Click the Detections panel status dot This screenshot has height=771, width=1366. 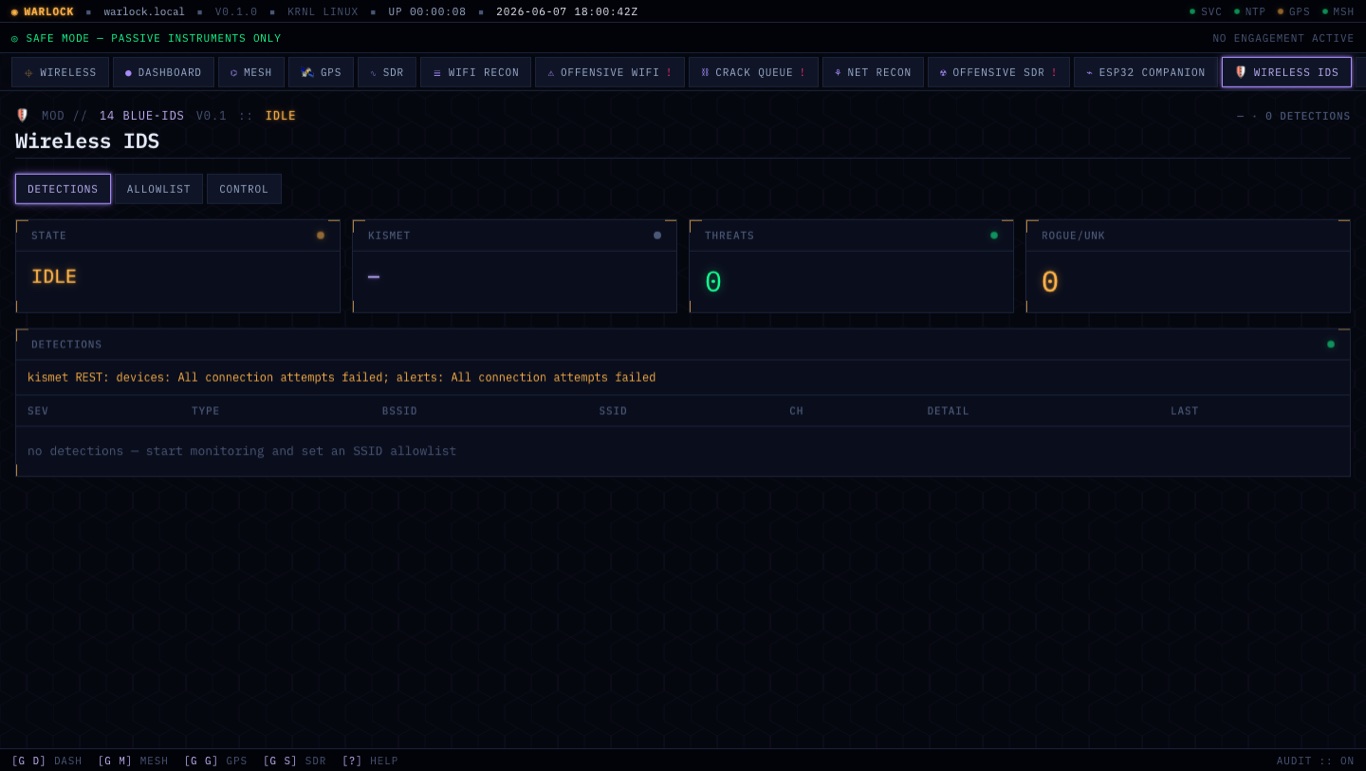(1331, 344)
